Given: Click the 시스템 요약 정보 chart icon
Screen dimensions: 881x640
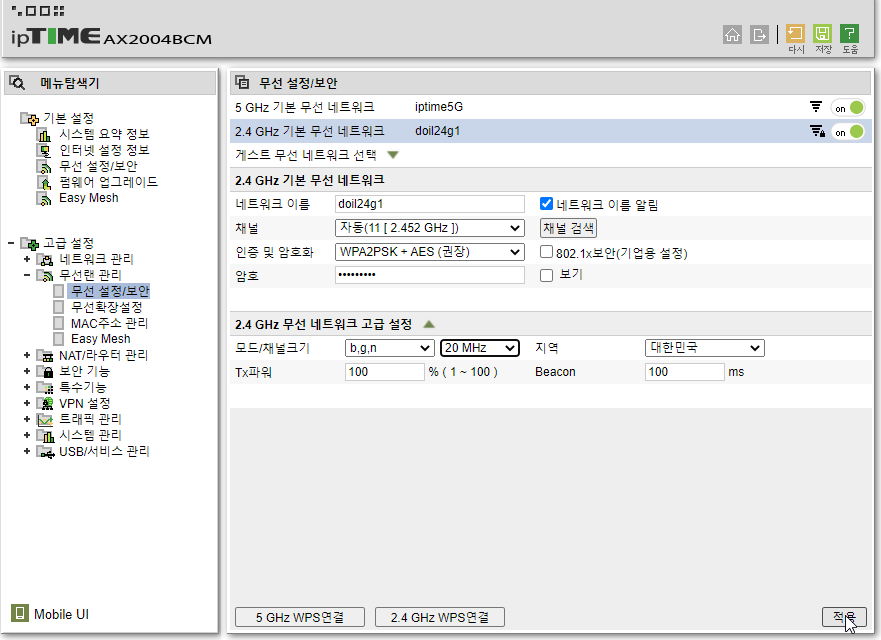Looking at the screenshot, I should pos(44,135).
